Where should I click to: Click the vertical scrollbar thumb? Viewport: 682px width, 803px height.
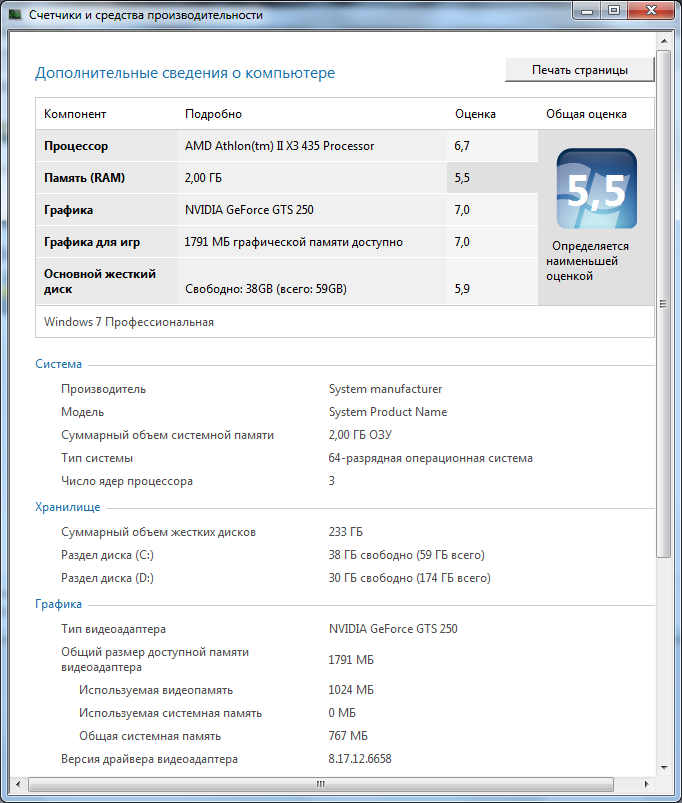coord(664,304)
